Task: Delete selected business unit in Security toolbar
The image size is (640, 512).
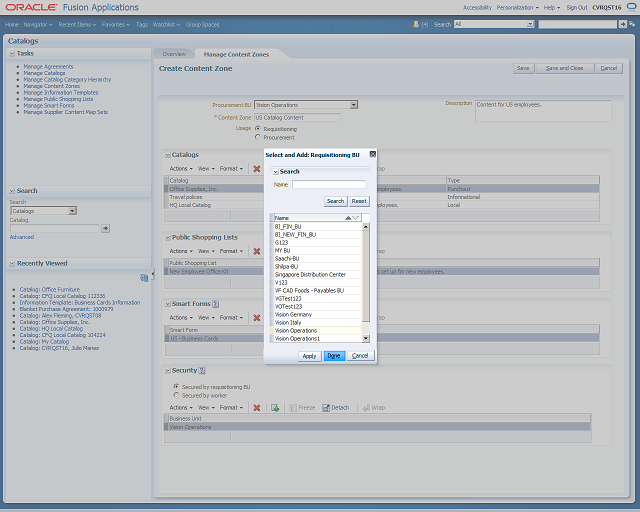Action: (x=256, y=407)
